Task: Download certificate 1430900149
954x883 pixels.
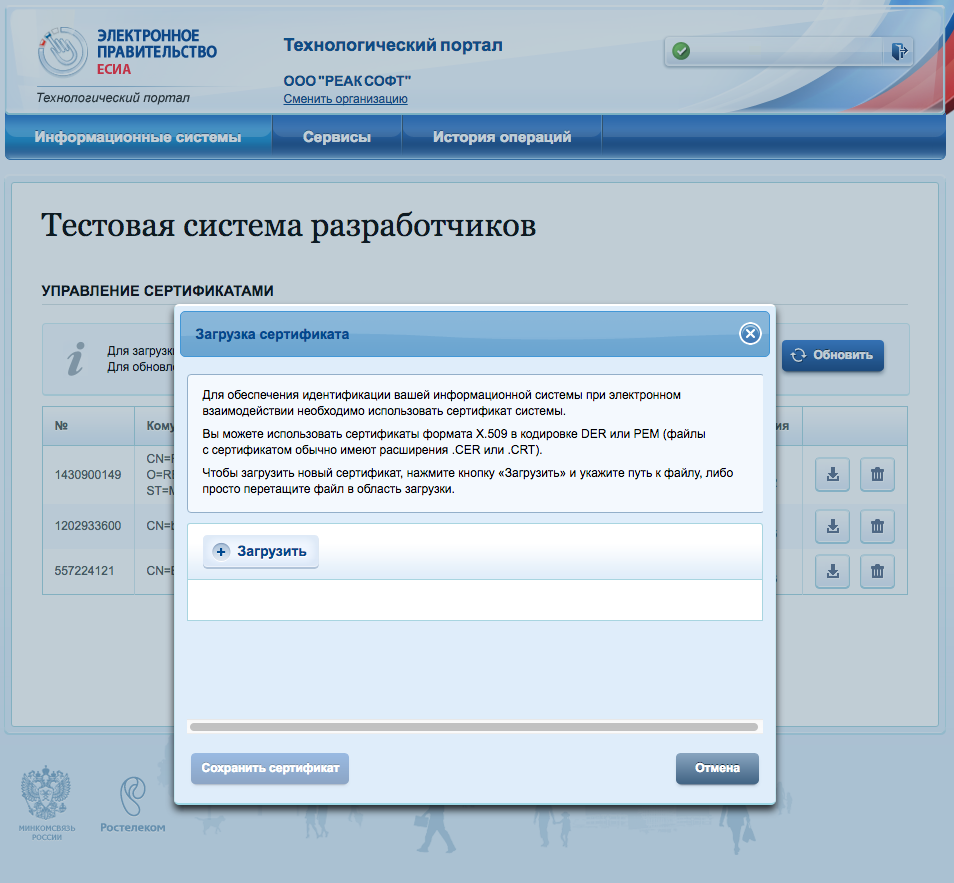Action: [832, 474]
